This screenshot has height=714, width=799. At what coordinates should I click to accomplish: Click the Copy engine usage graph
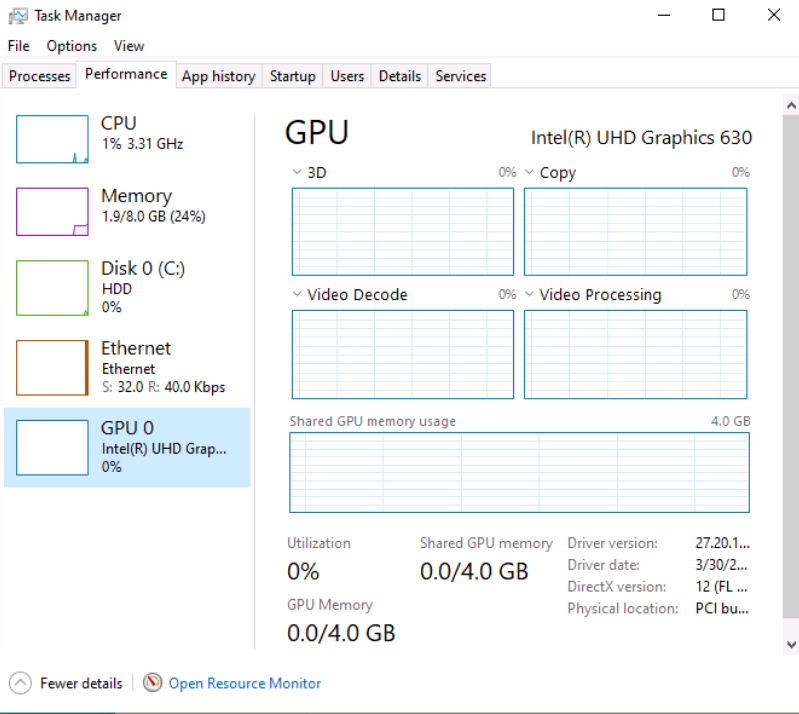tap(635, 232)
